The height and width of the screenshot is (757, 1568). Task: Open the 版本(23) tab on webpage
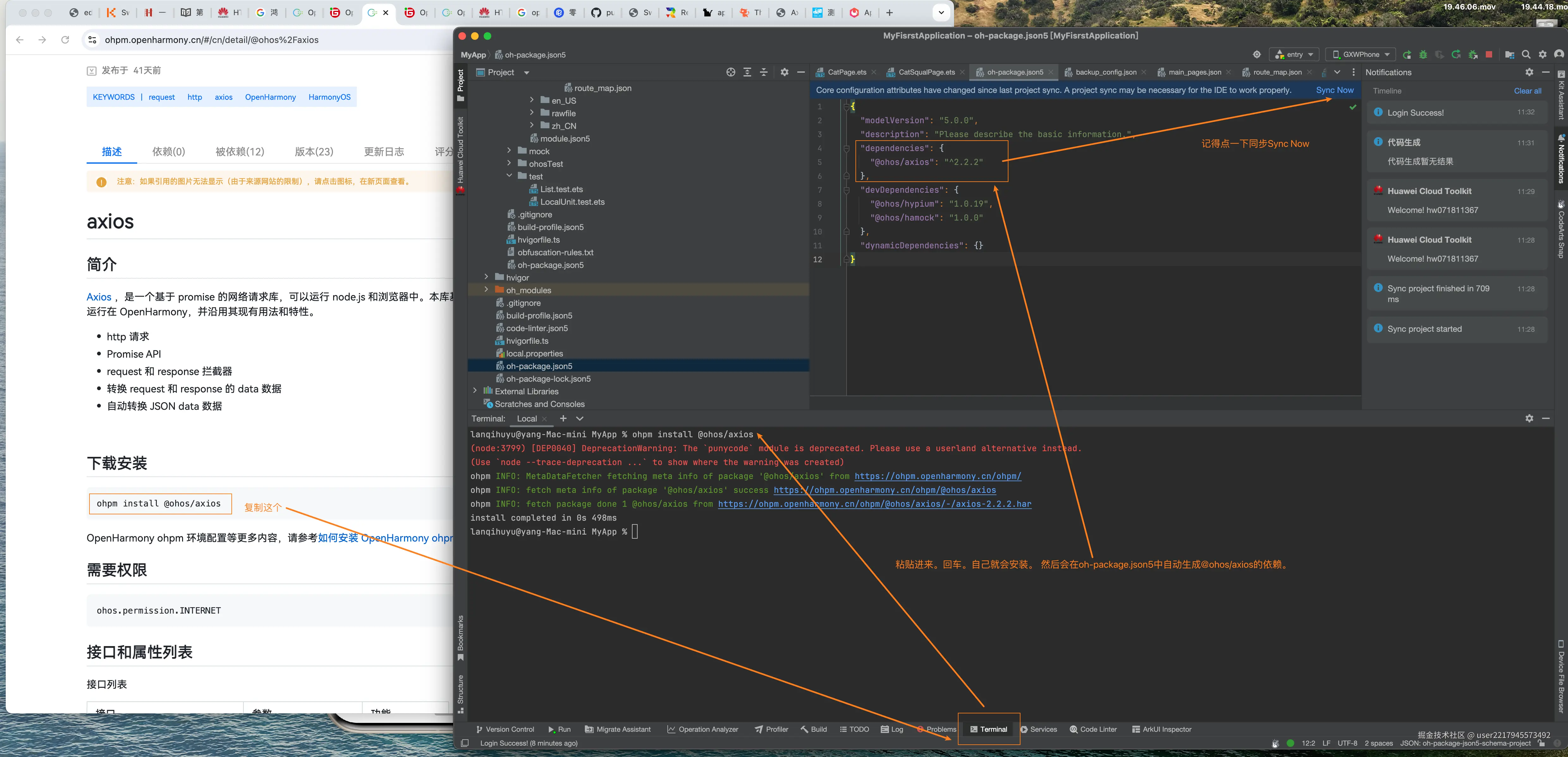click(x=314, y=152)
